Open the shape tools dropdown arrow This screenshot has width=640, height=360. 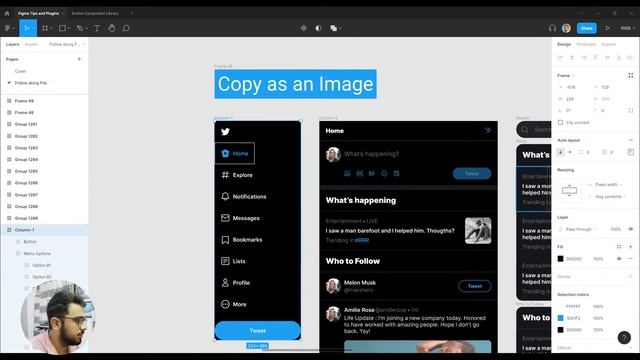point(69,28)
